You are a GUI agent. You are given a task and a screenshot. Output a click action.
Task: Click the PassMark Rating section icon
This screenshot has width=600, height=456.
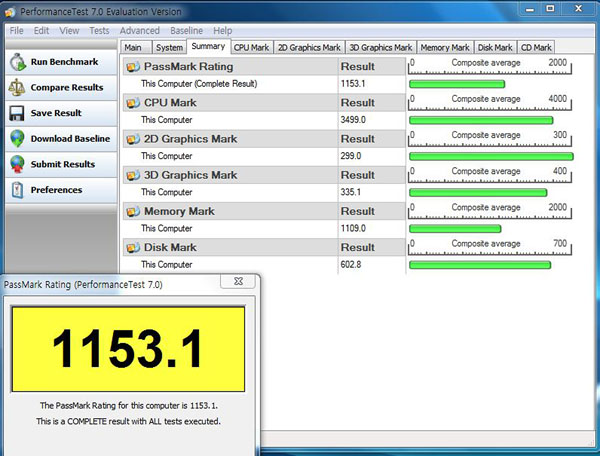pyautogui.click(x=133, y=67)
